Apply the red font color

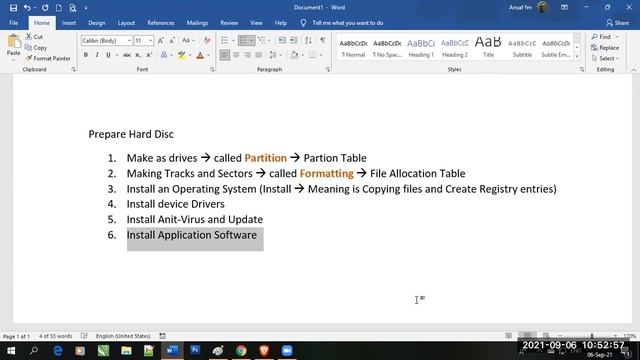tap(200, 55)
